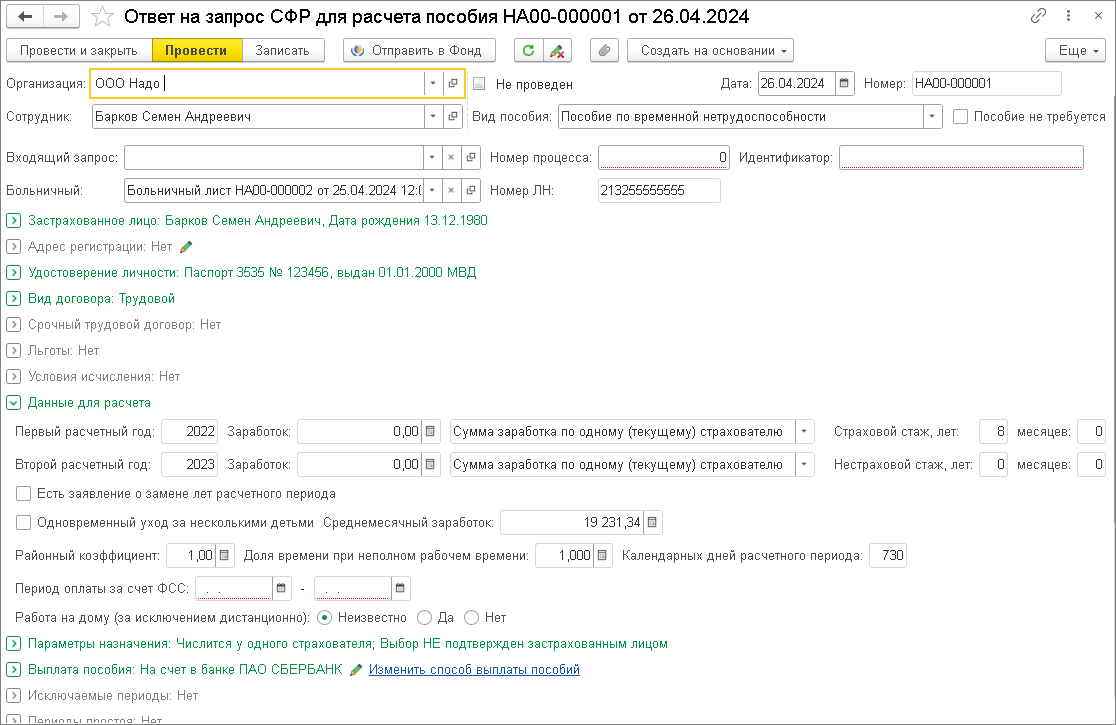Expand the Срочный трудовой договор section
This screenshot has height=725, width=1116.
14,324
